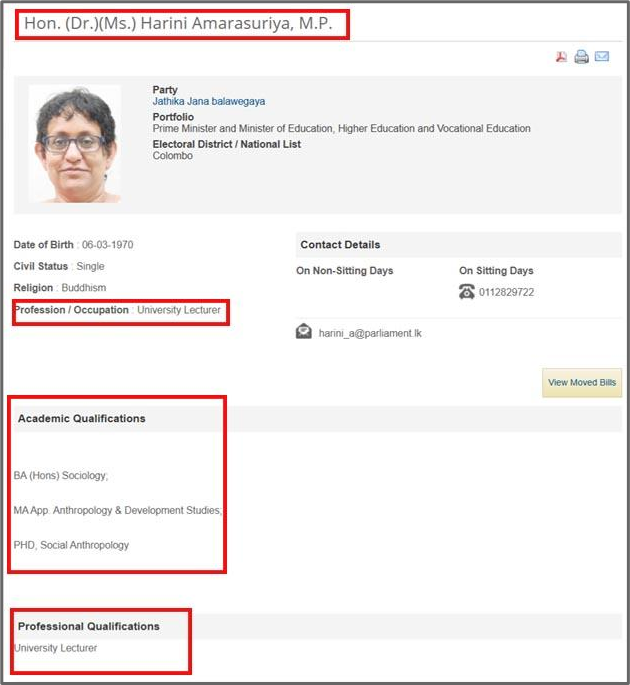Click the Party label
Screen dimensions: 630x685
point(165,90)
